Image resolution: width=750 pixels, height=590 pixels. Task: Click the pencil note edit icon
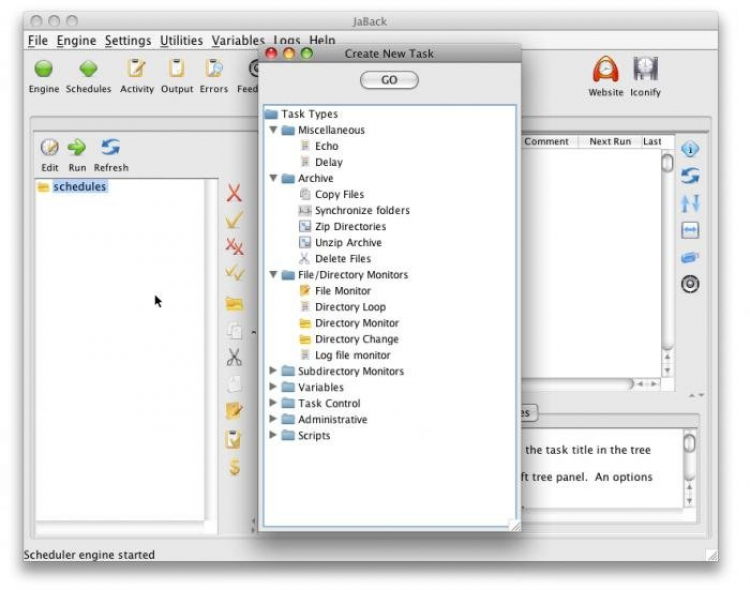click(x=234, y=411)
